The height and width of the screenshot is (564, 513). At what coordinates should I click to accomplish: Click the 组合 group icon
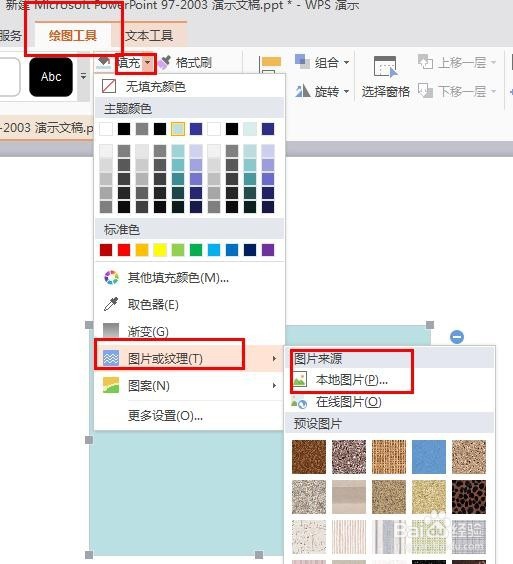(302, 62)
